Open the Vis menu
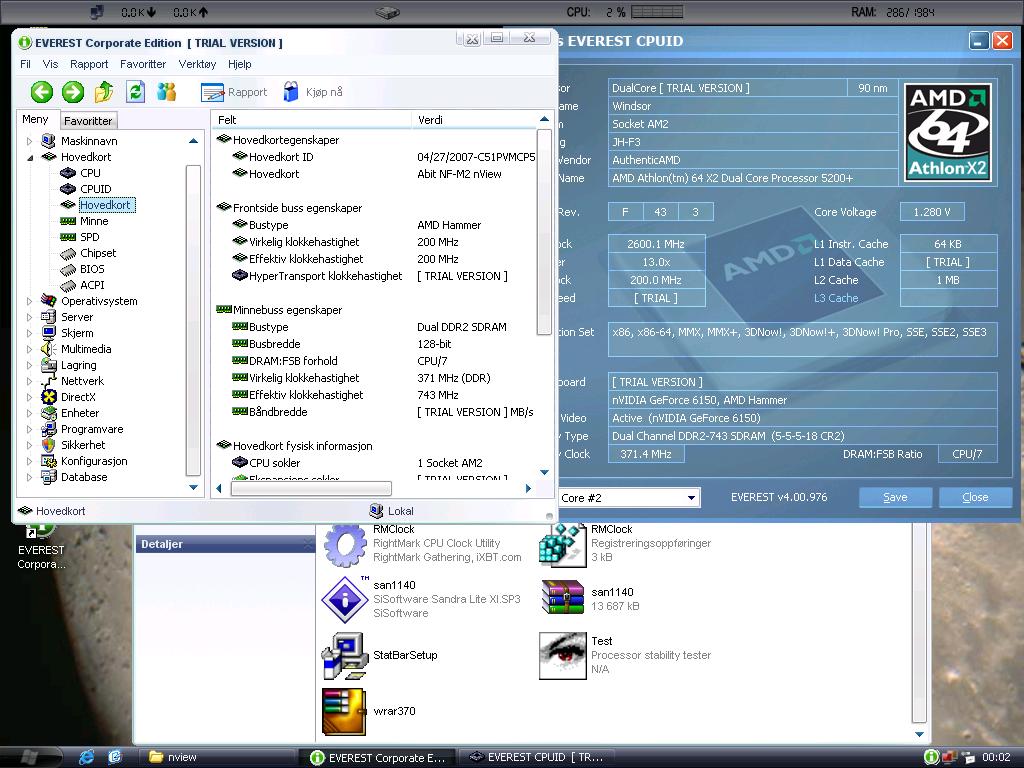The image size is (1024, 768). point(50,64)
